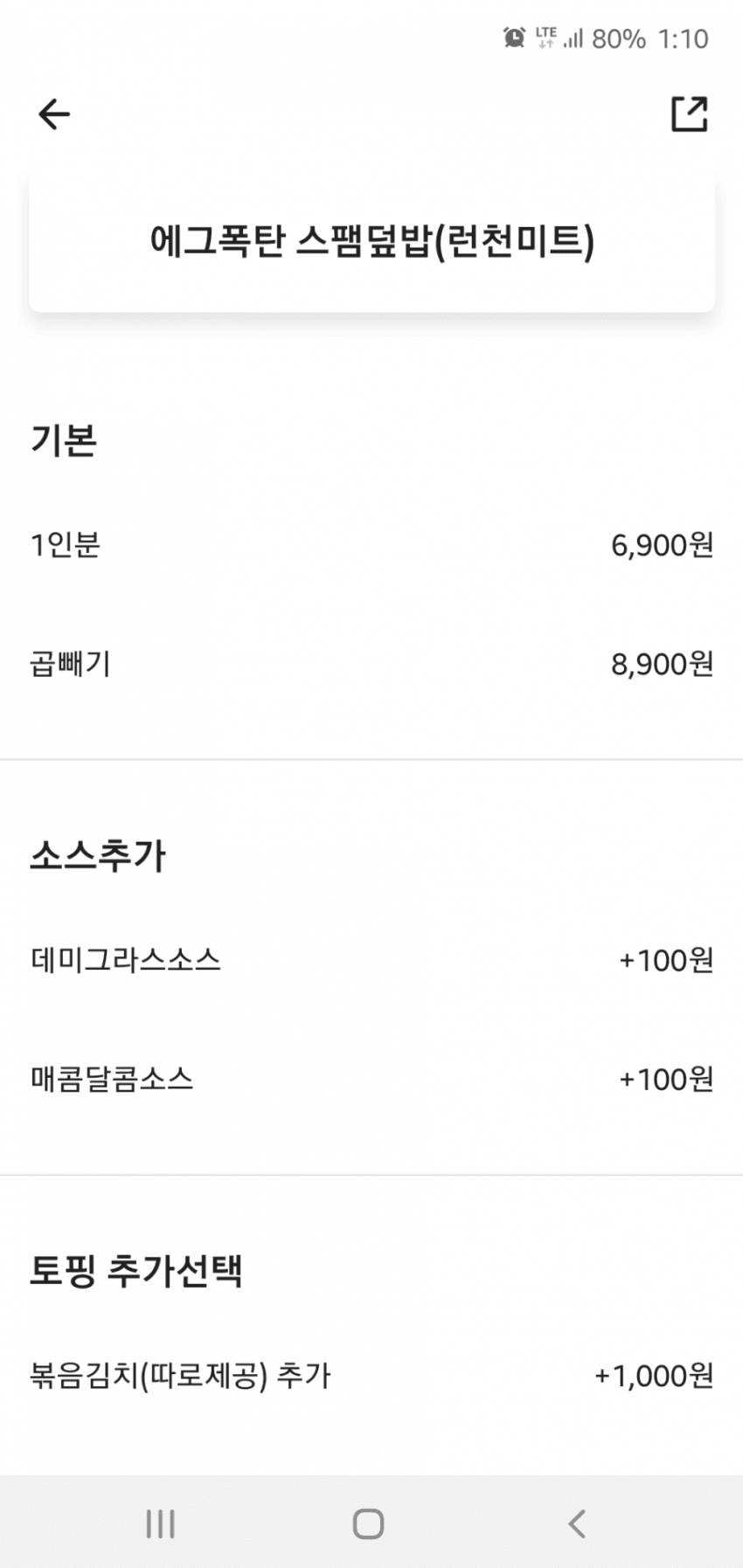
Task: Tap the 토핑 추가선택 section header
Action: 136,1271
